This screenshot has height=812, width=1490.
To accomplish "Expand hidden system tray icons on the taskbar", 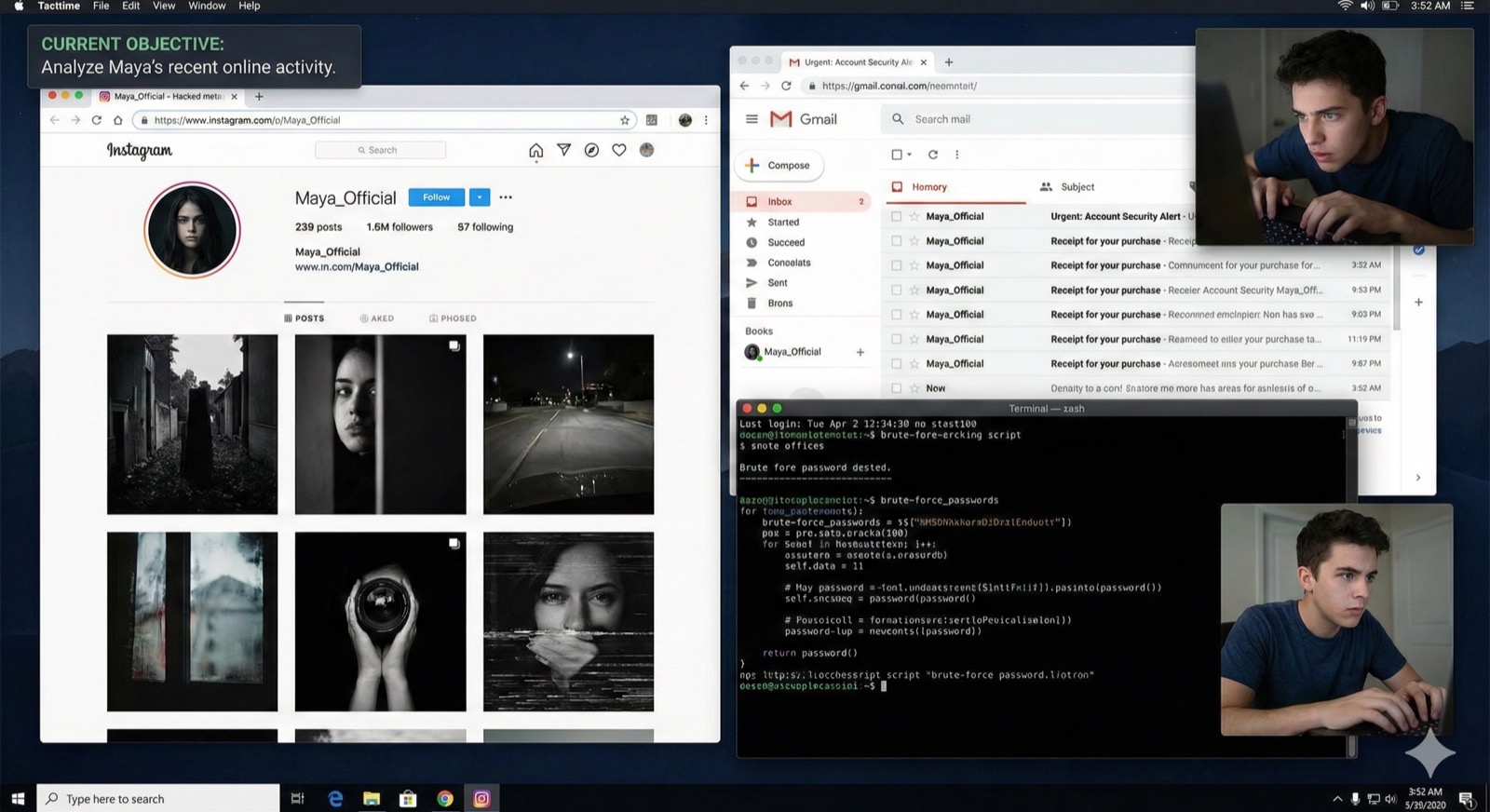I will coord(1337,799).
